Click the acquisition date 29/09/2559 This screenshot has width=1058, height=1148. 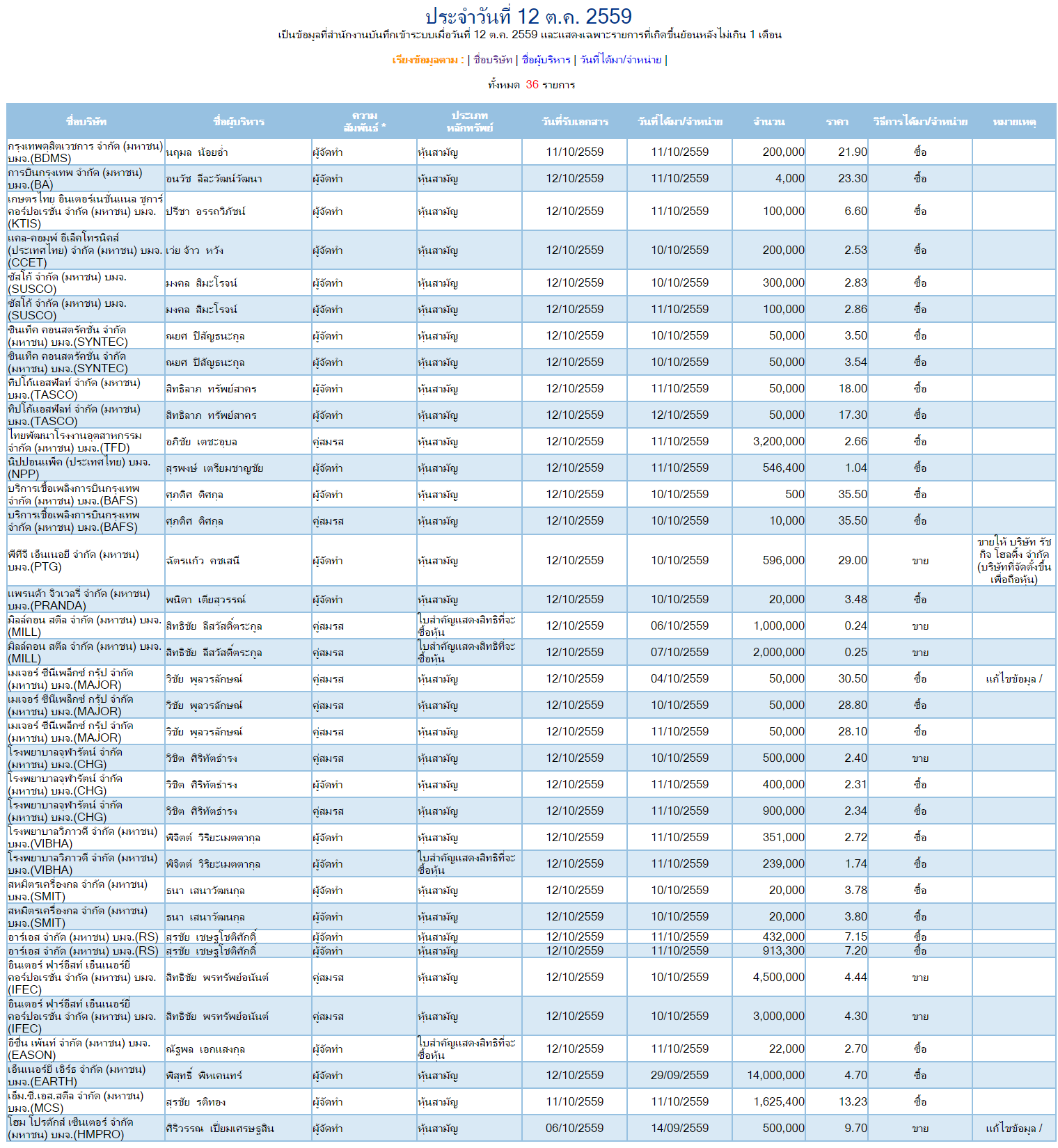[679, 1076]
